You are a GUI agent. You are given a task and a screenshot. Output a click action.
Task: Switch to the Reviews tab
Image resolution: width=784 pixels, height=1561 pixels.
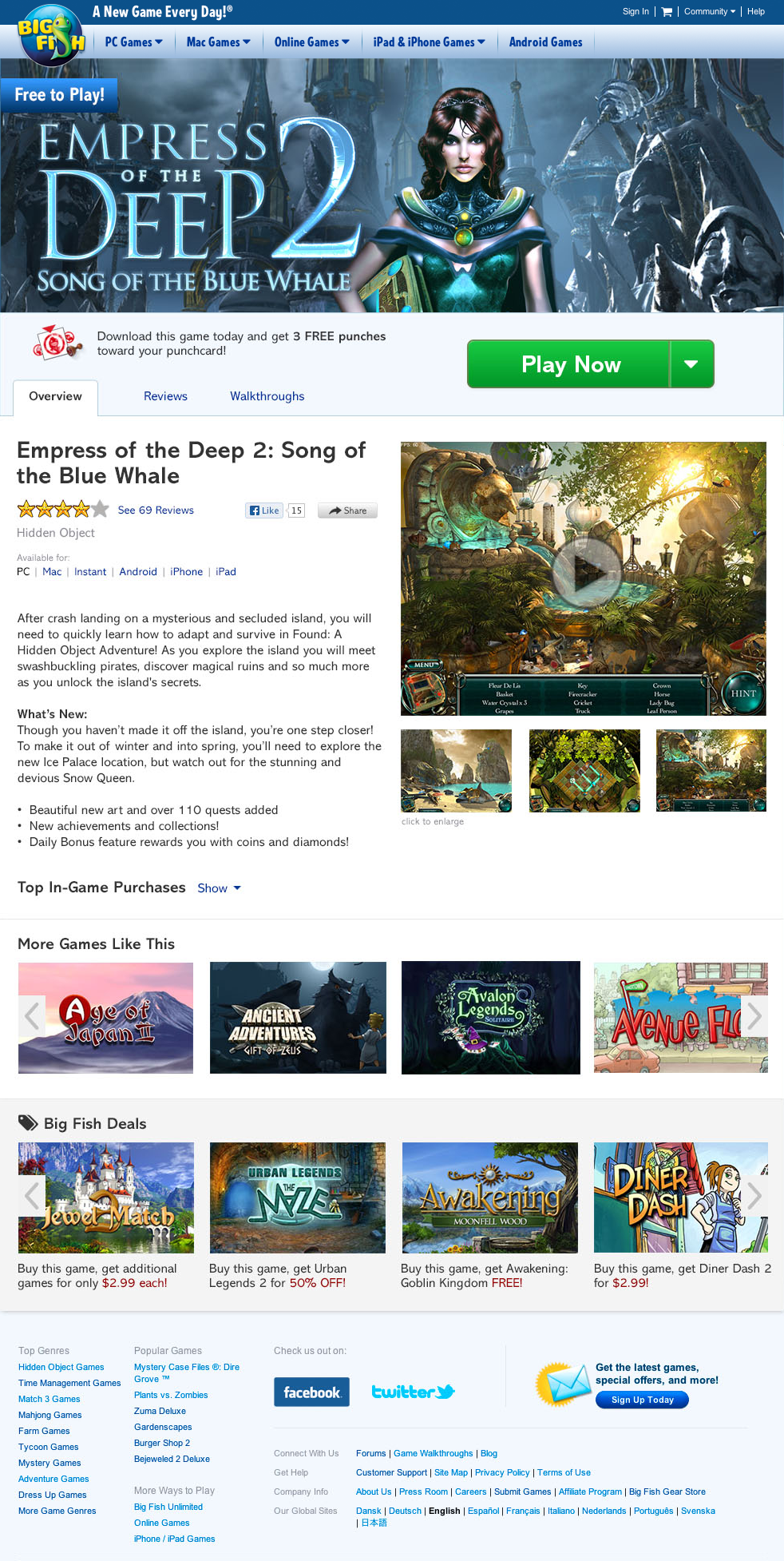[165, 396]
